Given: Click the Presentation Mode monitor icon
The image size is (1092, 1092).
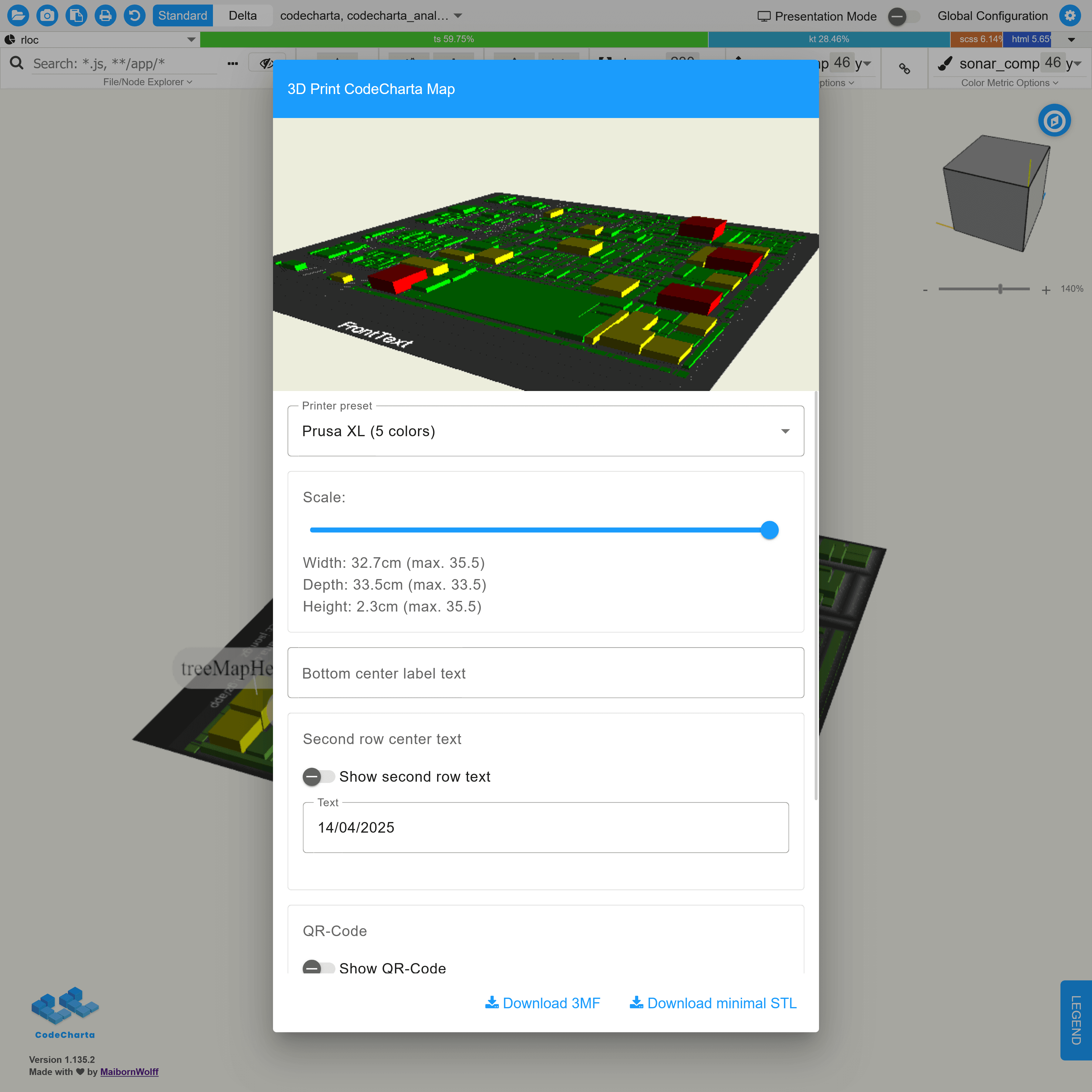Looking at the screenshot, I should coord(764,16).
